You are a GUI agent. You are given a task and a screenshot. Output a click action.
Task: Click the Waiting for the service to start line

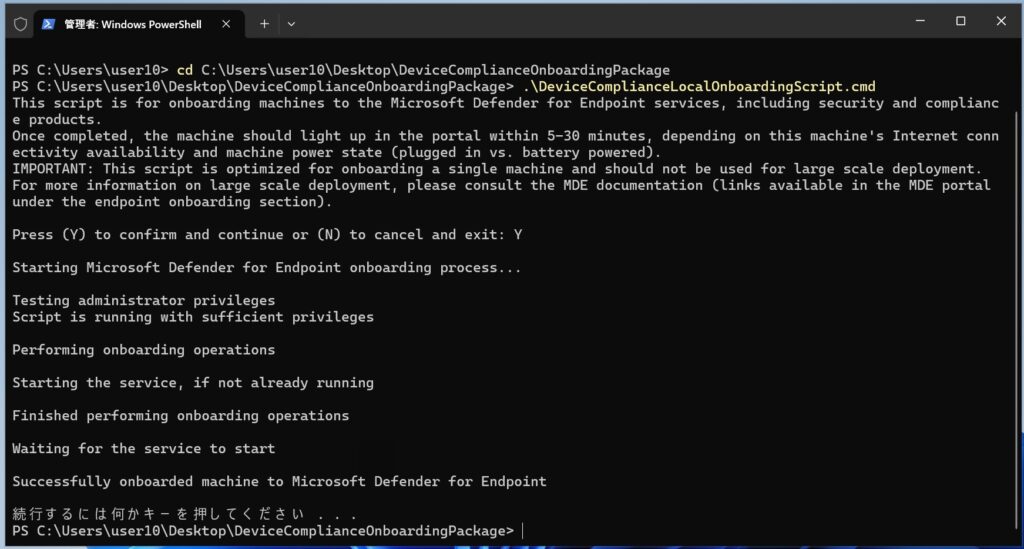[144, 448]
